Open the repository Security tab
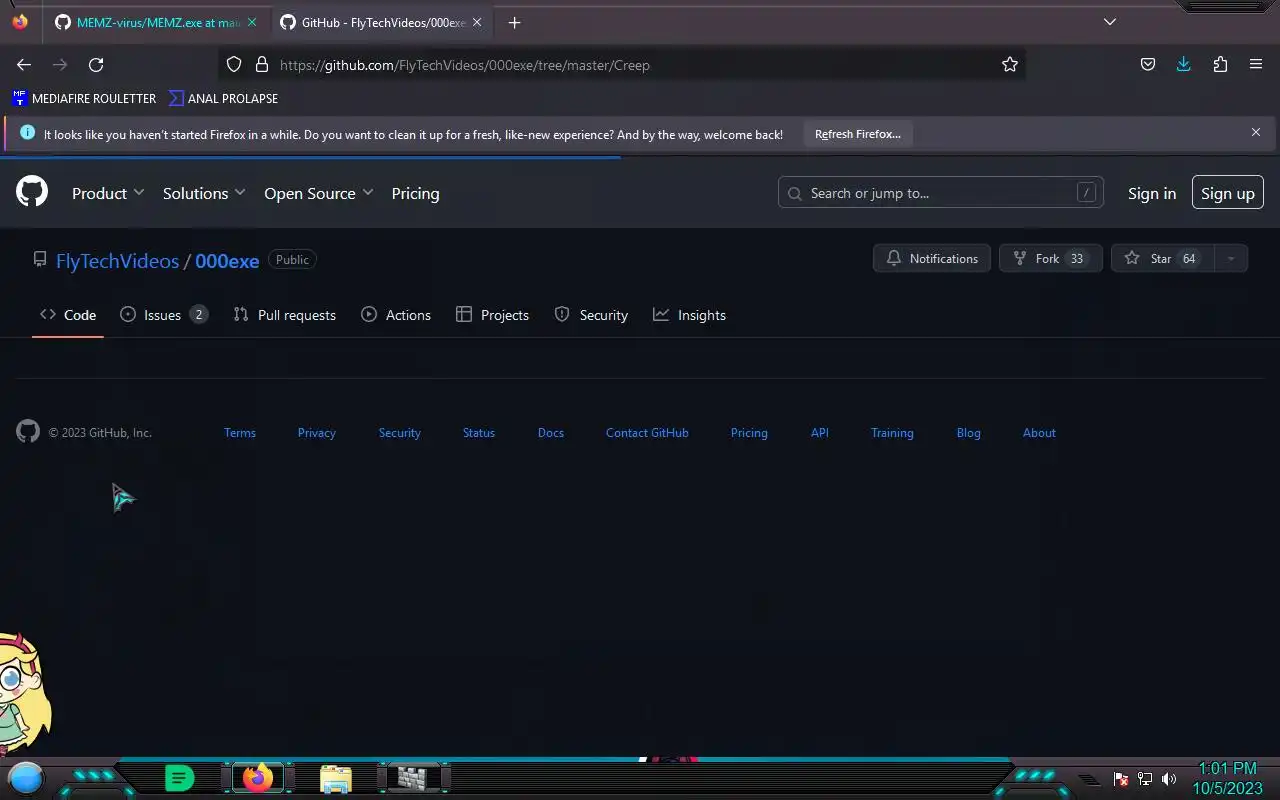Image resolution: width=1280 pixels, height=800 pixels. pyautogui.click(x=591, y=314)
